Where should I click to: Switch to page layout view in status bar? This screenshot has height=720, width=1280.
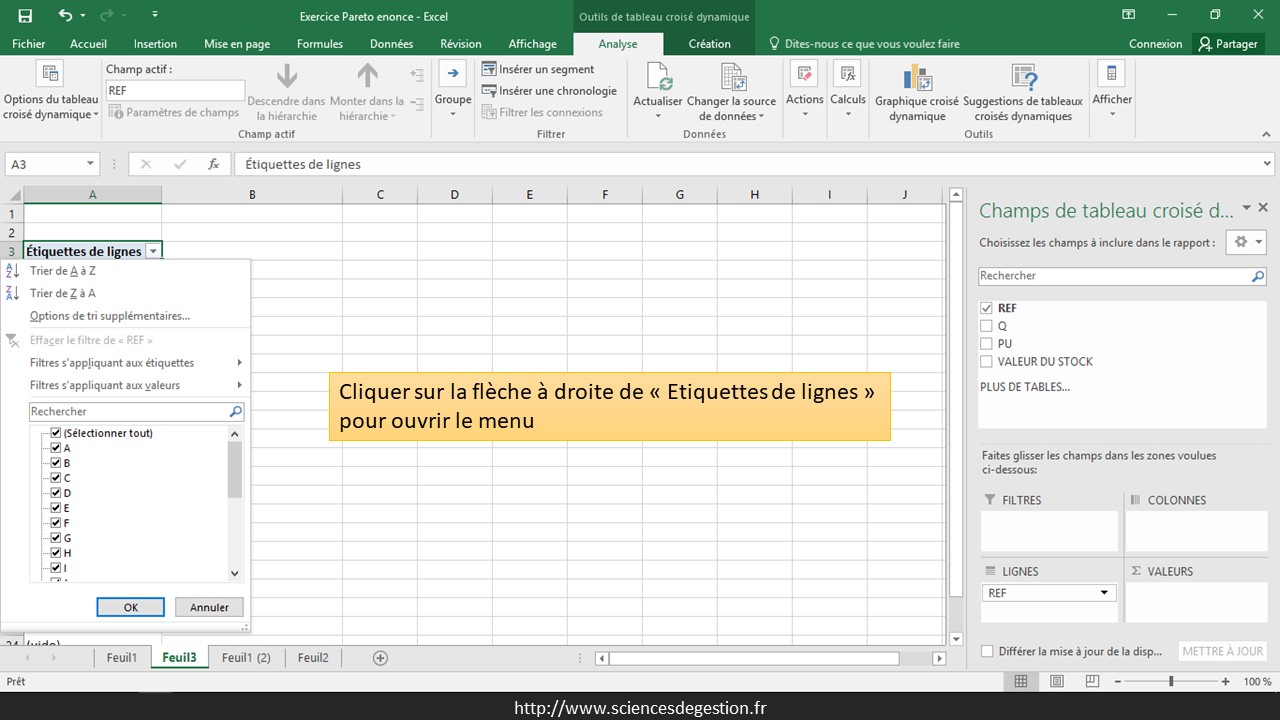click(1056, 681)
